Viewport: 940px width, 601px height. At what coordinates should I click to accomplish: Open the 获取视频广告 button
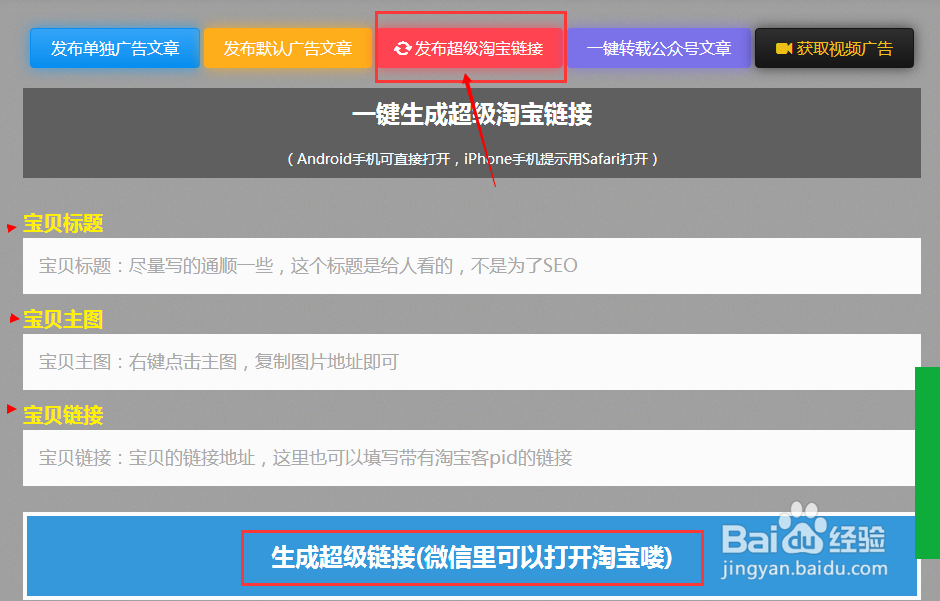[x=834, y=48]
